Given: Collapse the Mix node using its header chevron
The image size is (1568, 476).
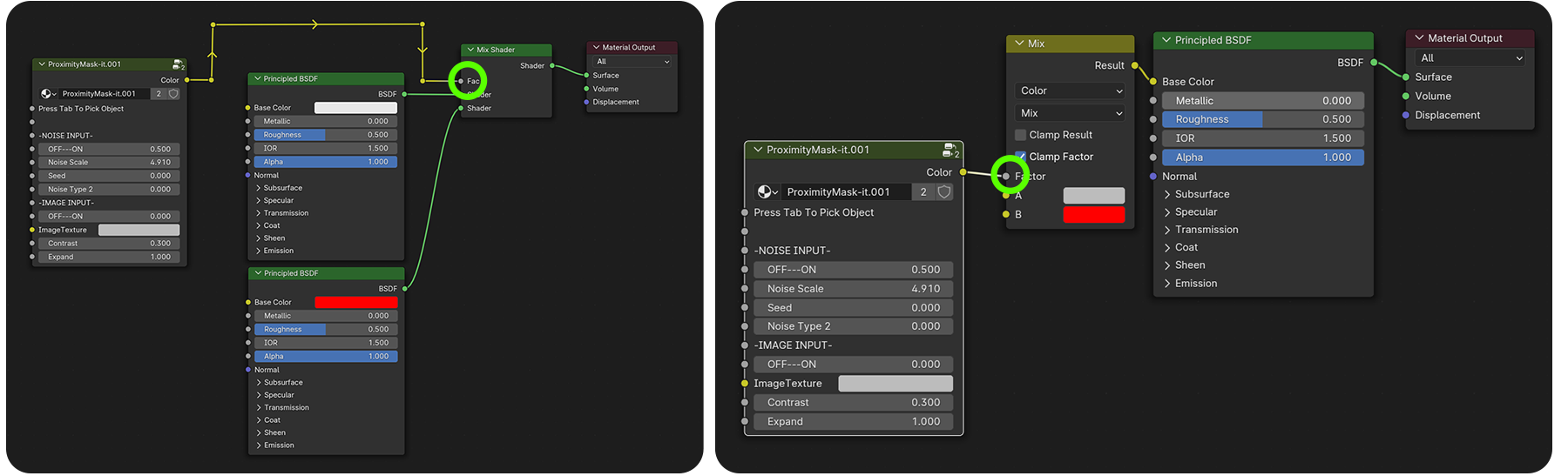Looking at the screenshot, I should [x=1018, y=44].
